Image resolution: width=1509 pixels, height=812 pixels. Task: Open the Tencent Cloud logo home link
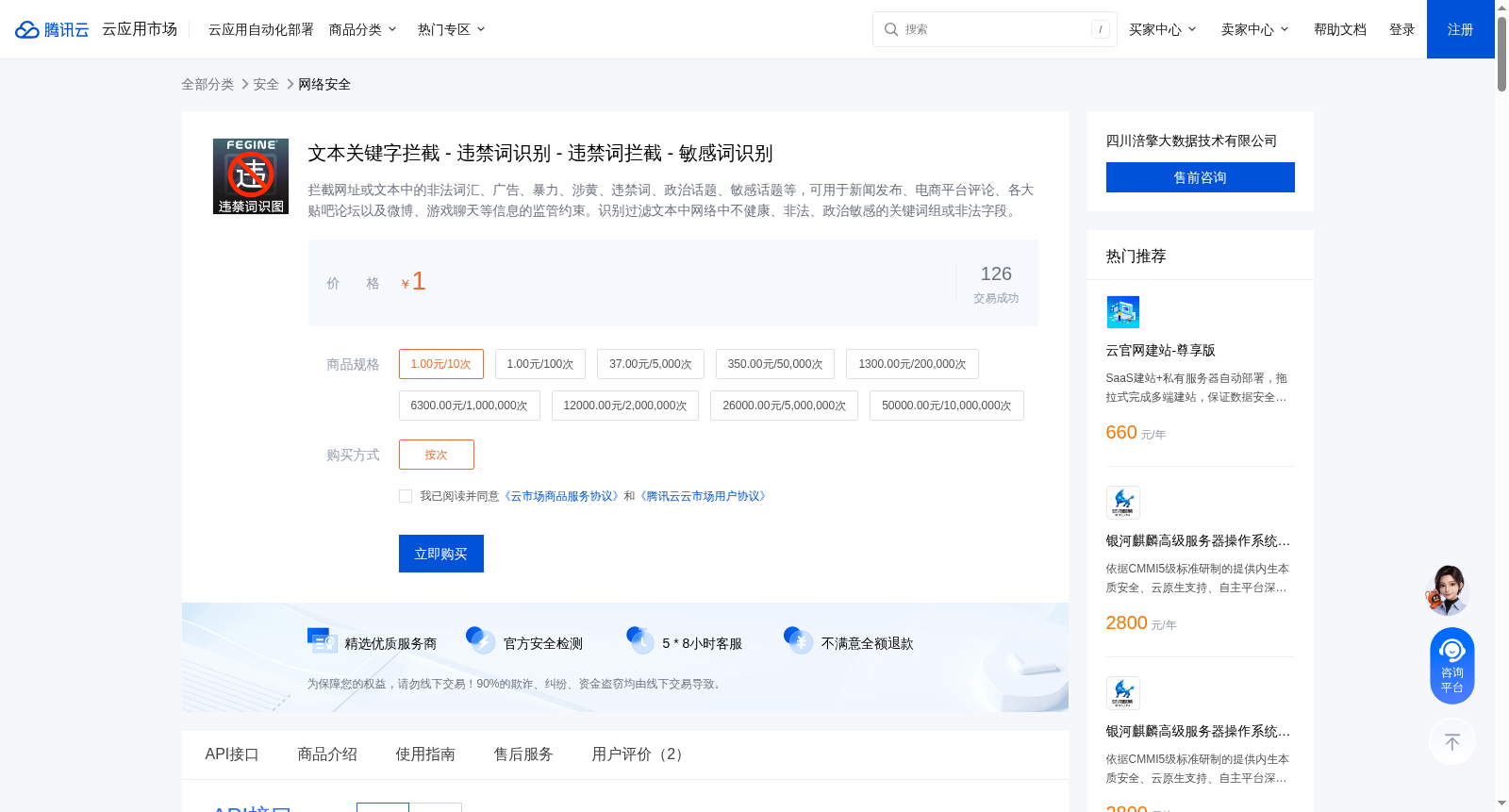(x=52, y=29)
